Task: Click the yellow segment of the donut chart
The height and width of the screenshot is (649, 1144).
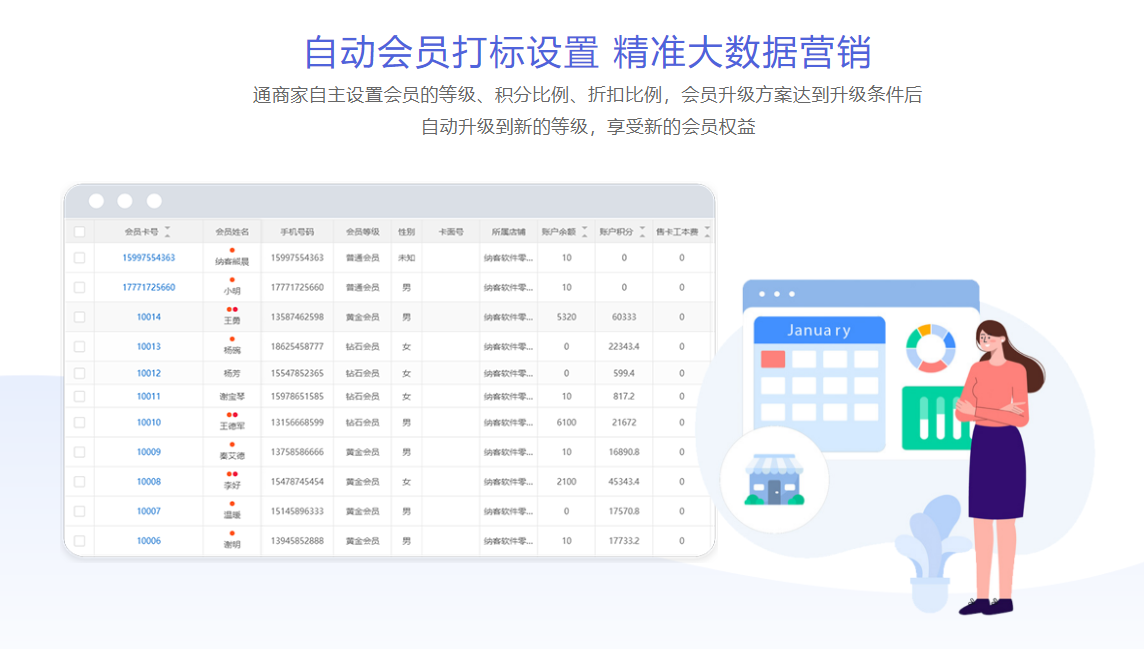Action: (924, 329)
